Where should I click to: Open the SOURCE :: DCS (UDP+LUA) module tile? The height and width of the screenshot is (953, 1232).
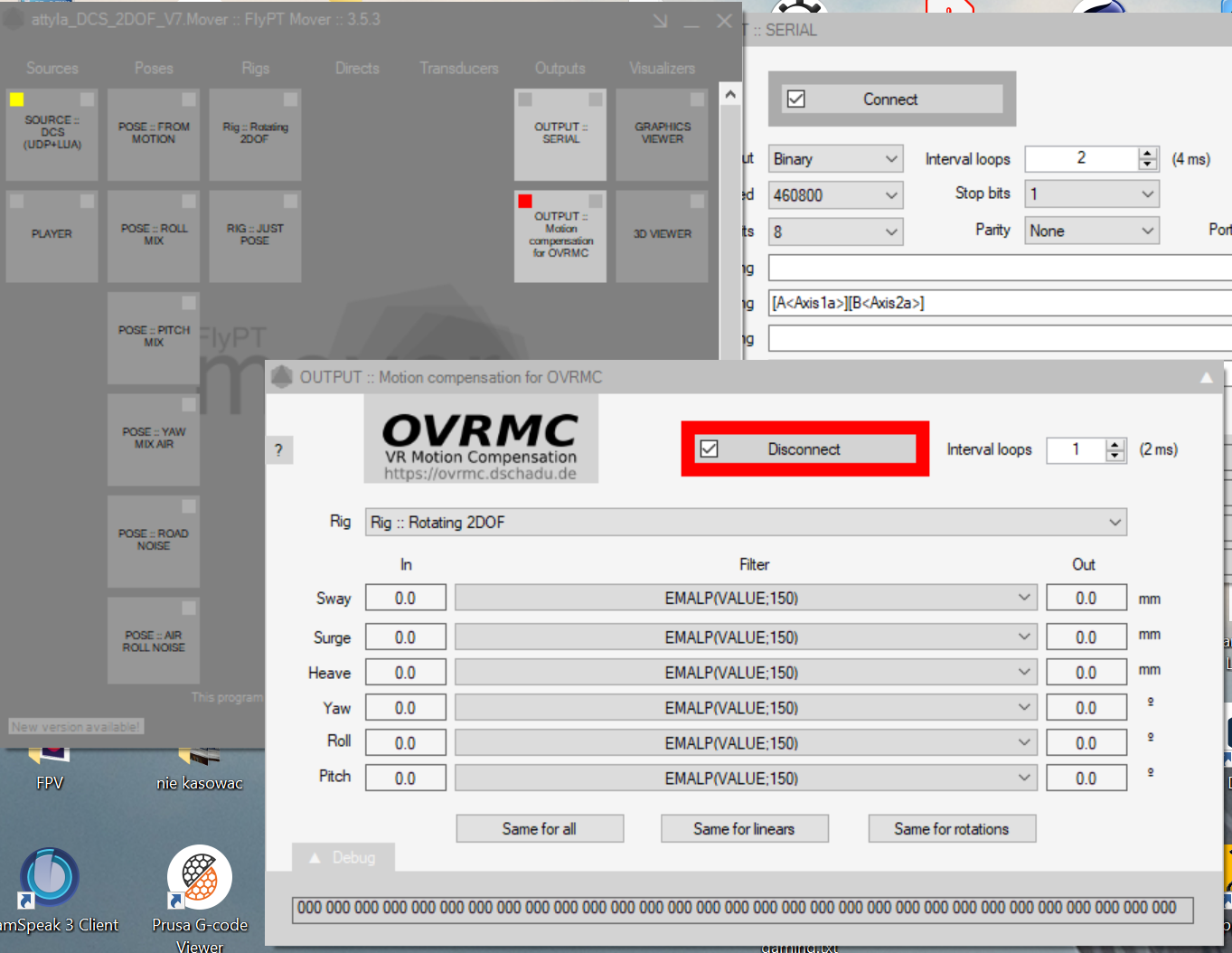52,134
